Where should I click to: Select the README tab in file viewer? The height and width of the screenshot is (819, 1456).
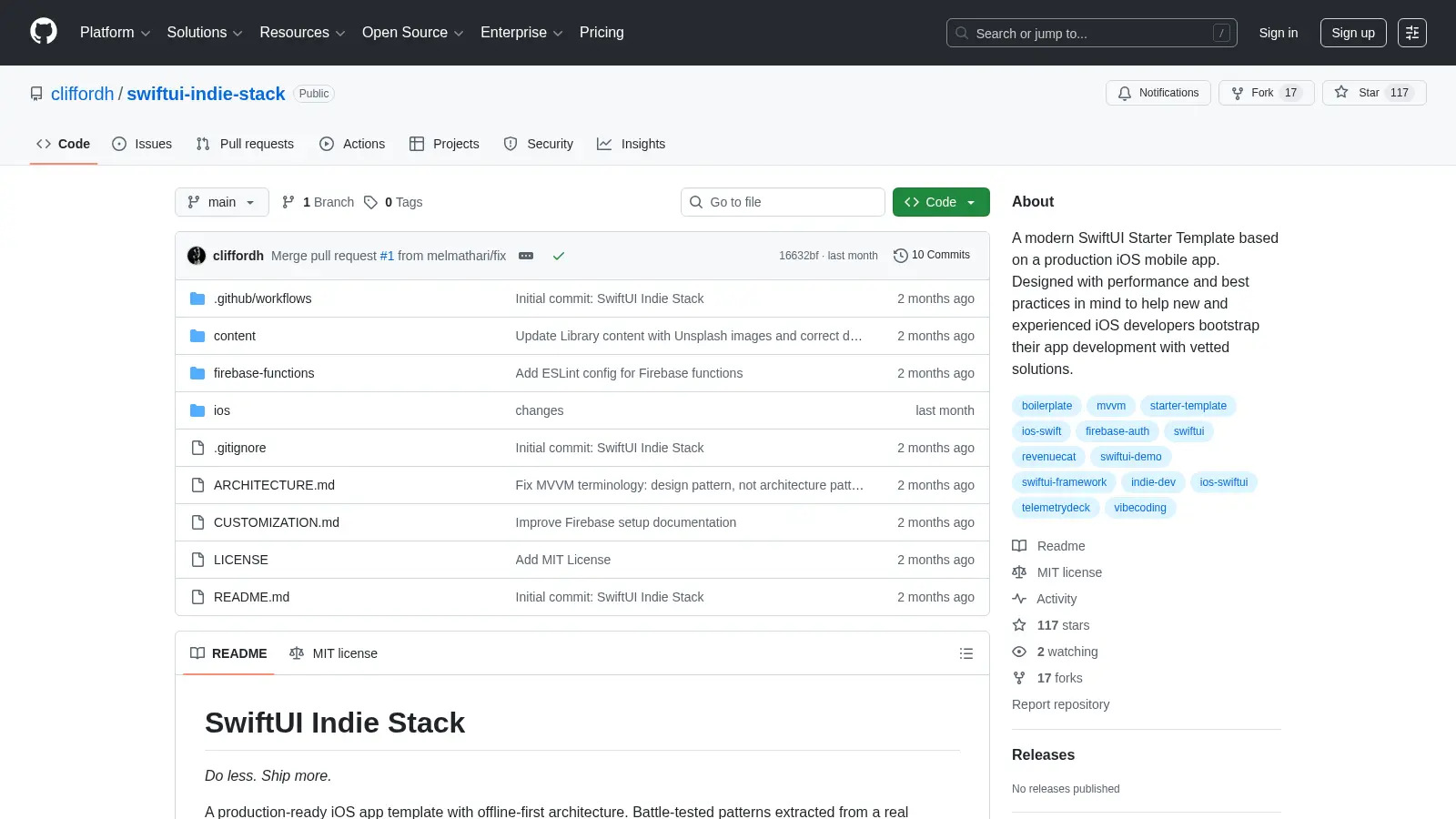tap(228, 653)
